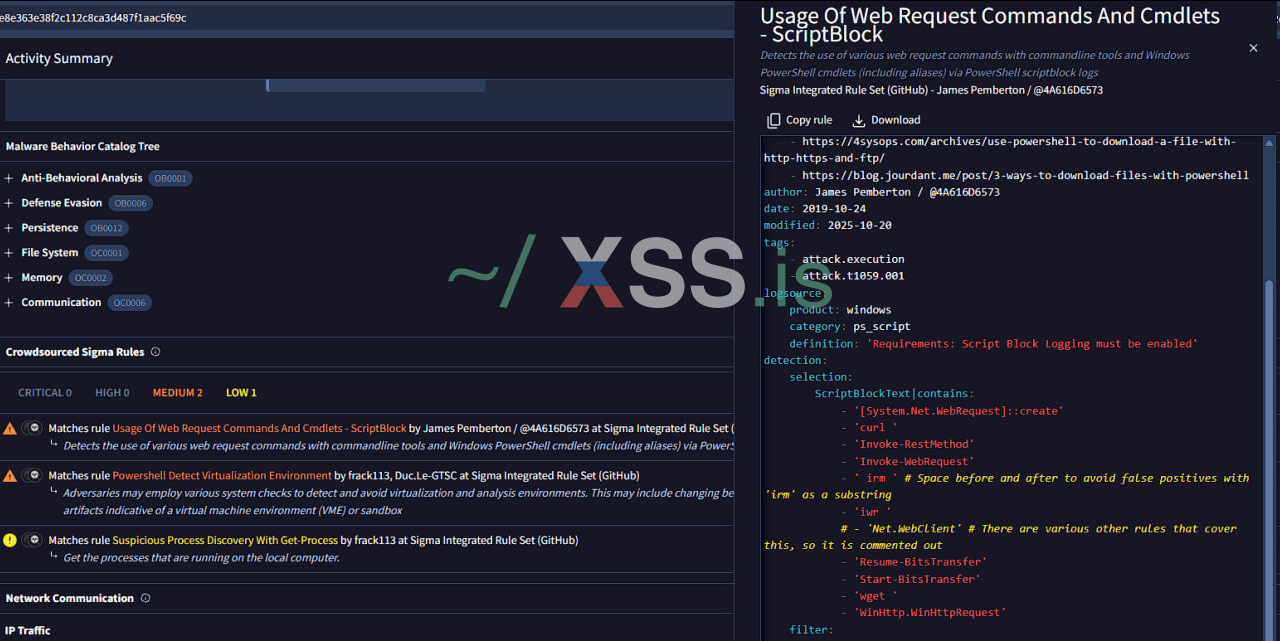This screenshot has height=641, width=1280.
Task: Click rule badge icon for Get-Process match
Action: 33,540
